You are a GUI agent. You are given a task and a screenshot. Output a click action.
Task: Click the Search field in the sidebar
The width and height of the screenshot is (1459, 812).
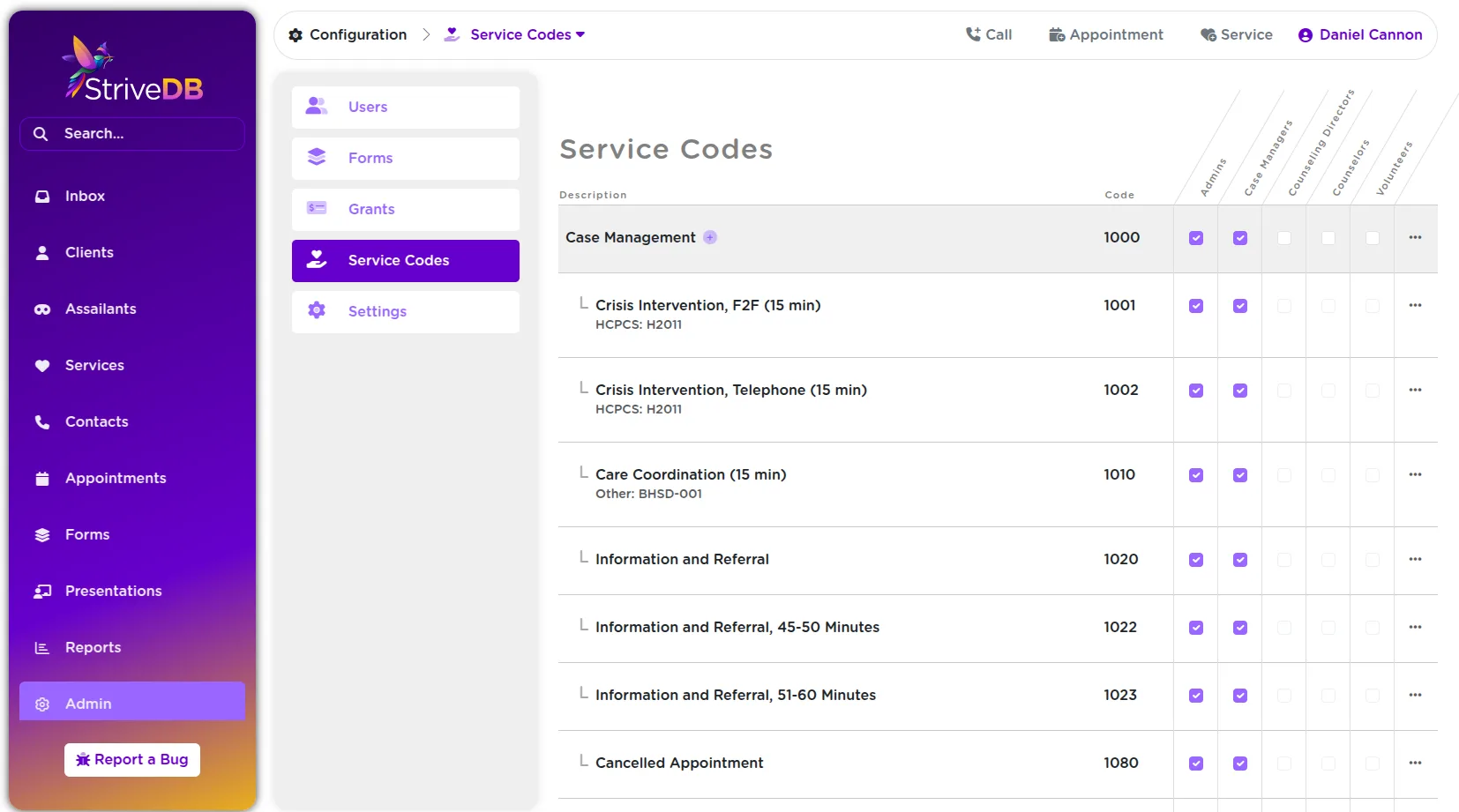point(131,133)
